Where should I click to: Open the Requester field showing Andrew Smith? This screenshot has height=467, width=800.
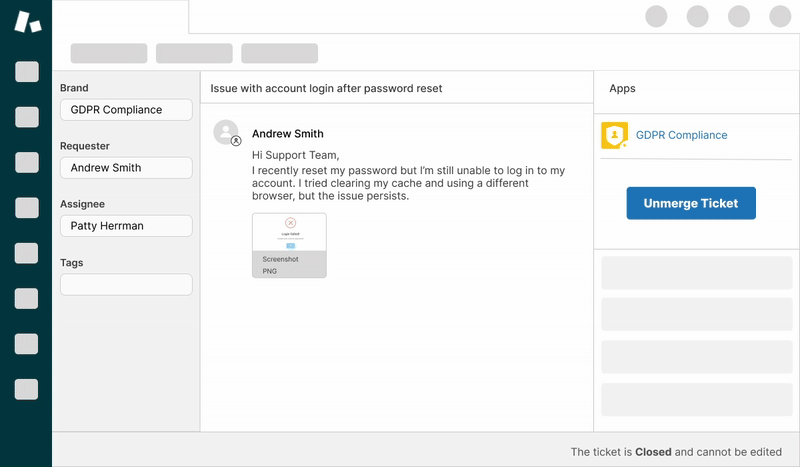tap(126, 168)
